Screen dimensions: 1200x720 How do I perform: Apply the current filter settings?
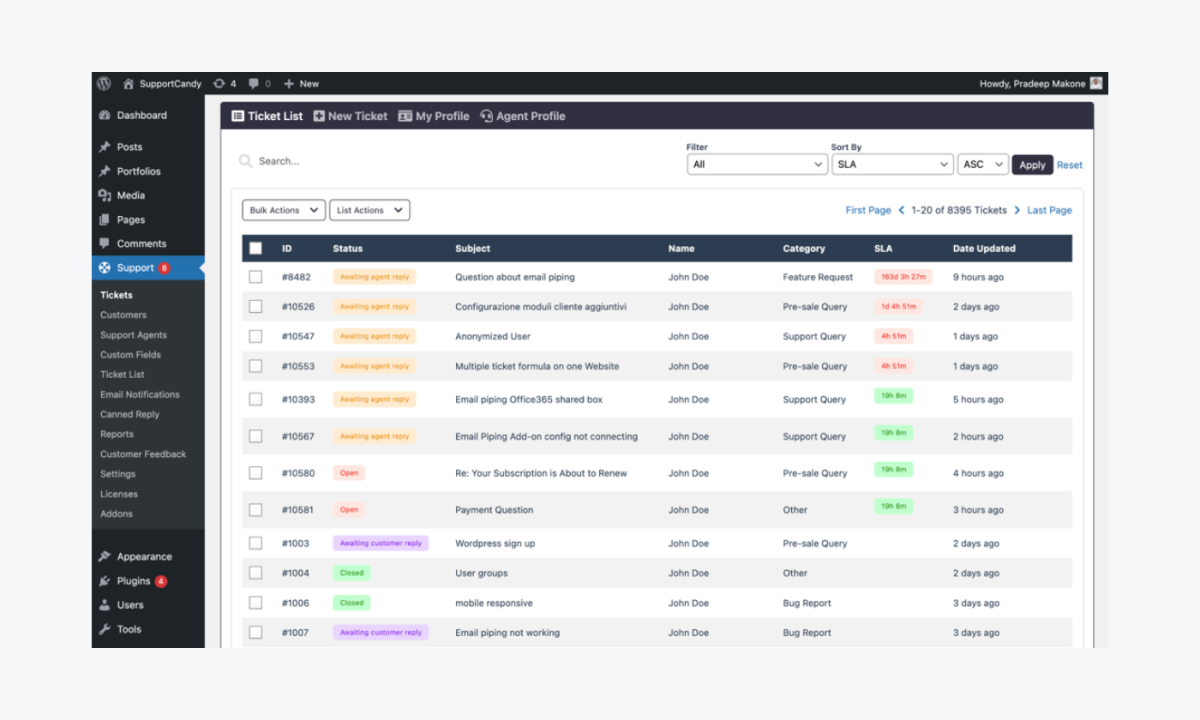(x=1031, y=164)
